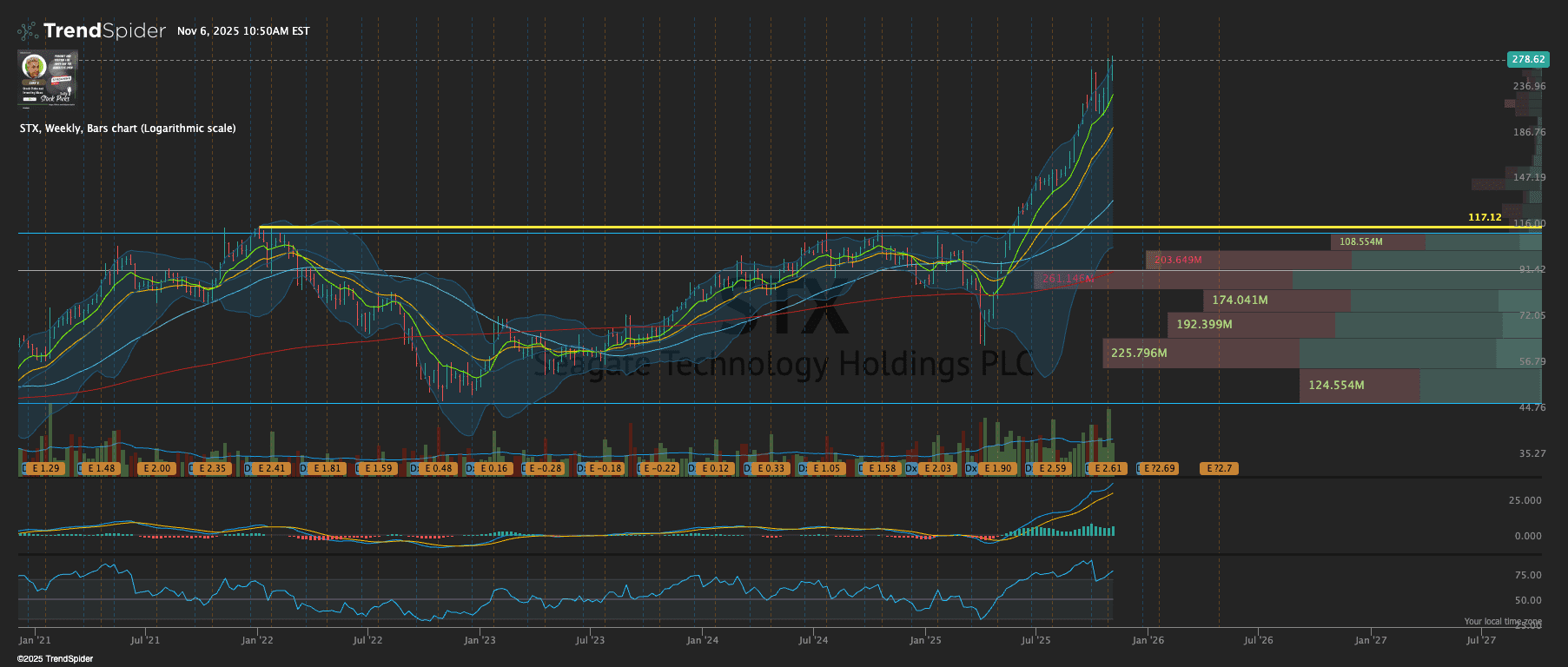The height and width of the screenshot is (667, 1568).
Task: Click the Dx dividend marker beside E 2.03
Action: 911,468
